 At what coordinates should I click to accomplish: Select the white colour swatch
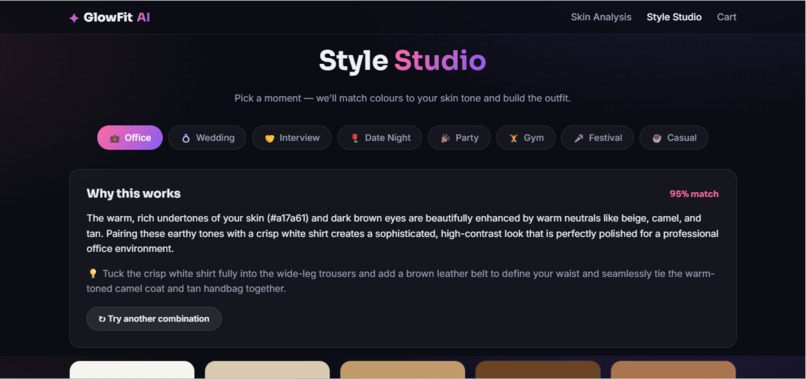pyautogui.click(x=132, y=370)
